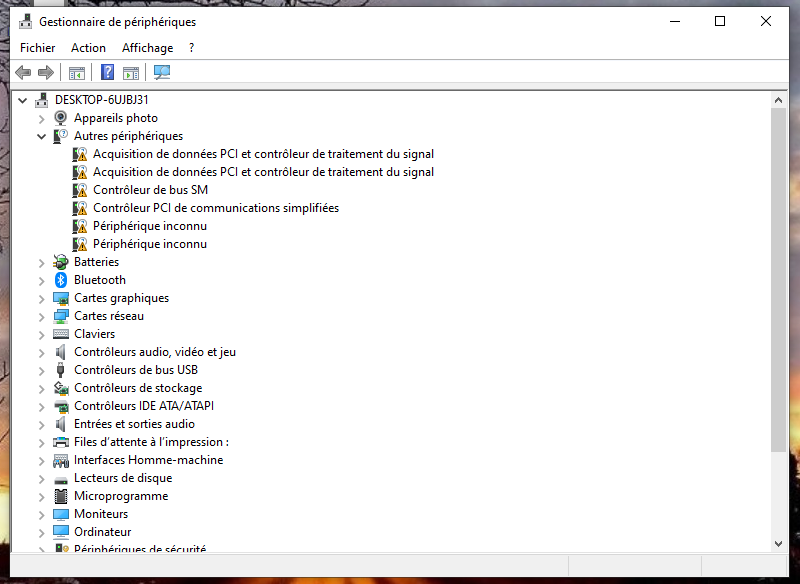This screenshot has width=800, height=584.
Task: Click the Device Manager title bar icon
Action: [26, 22]
